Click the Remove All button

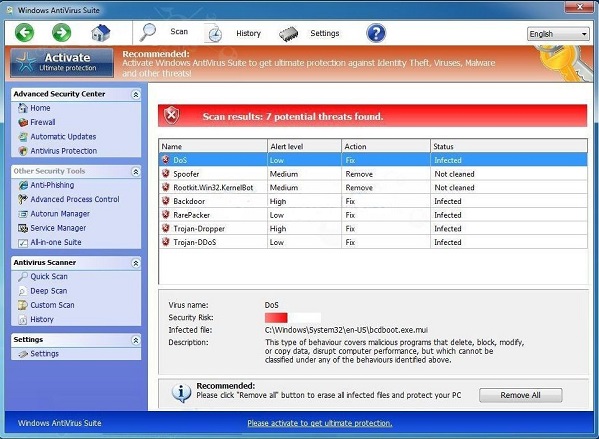tap(520, 395)
